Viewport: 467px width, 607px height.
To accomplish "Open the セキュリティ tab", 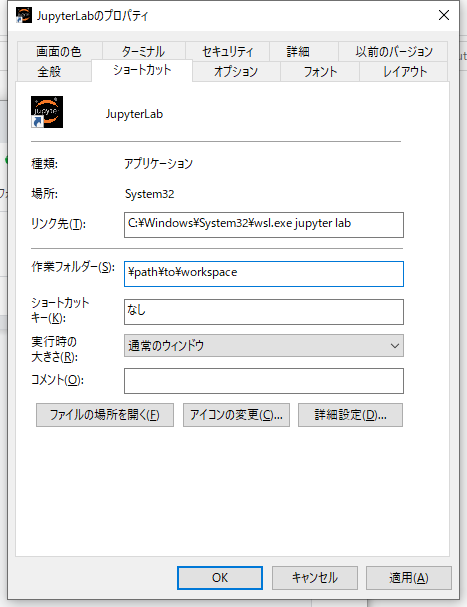I will click(x=227, y=51).
